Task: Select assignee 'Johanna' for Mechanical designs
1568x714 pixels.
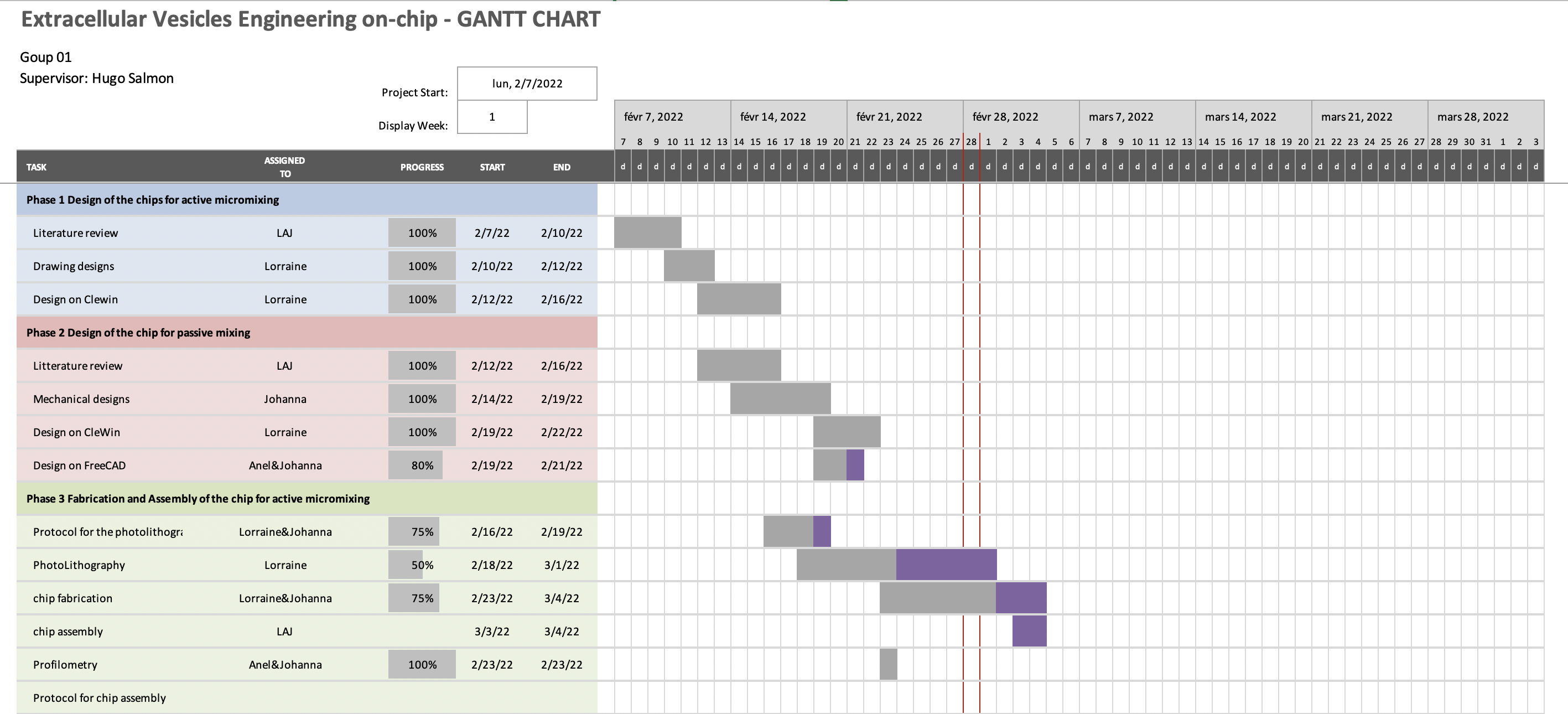Action: pyautogui.click(x=285, y=399)
